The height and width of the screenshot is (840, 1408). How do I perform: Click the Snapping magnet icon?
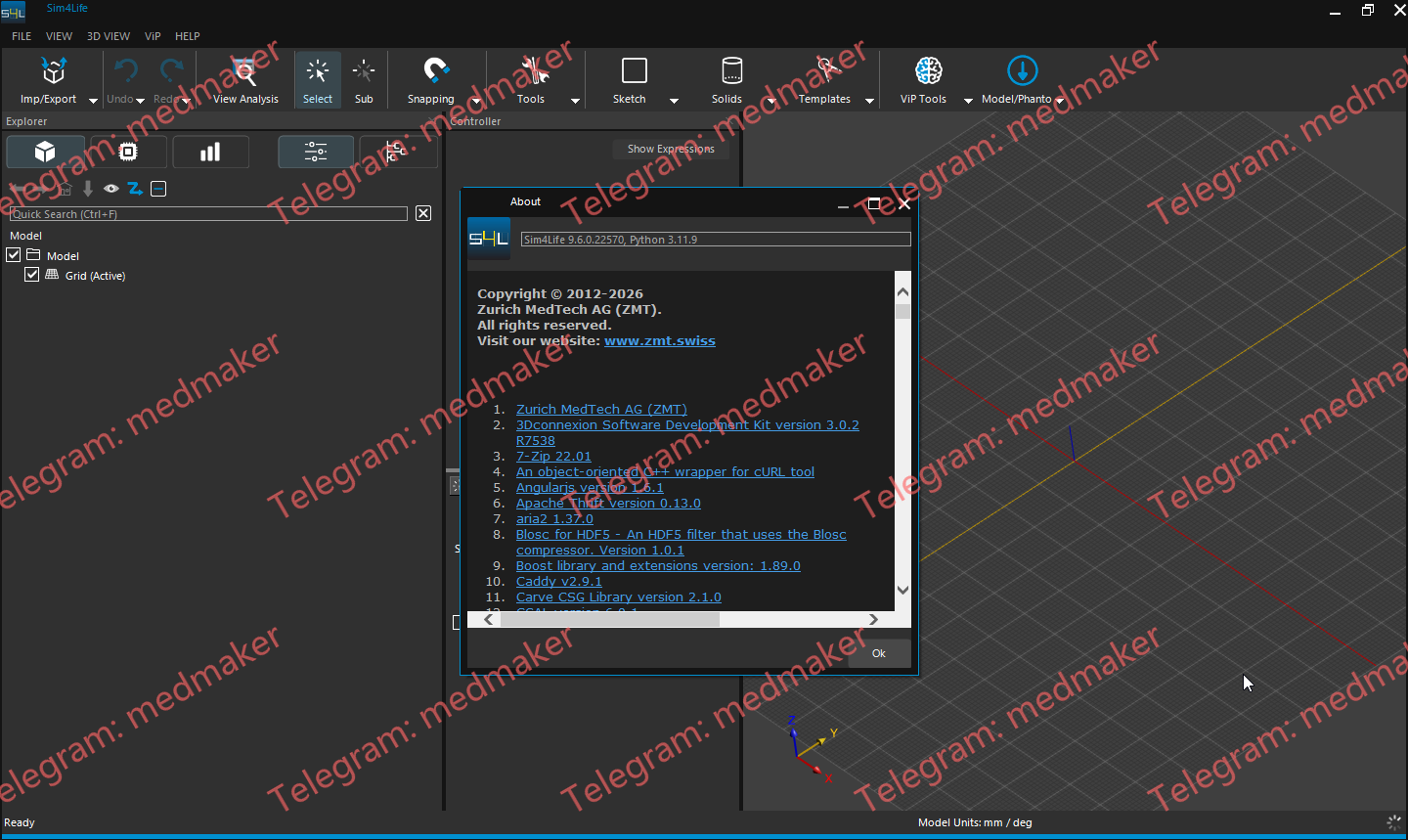[x=435, y=70]
